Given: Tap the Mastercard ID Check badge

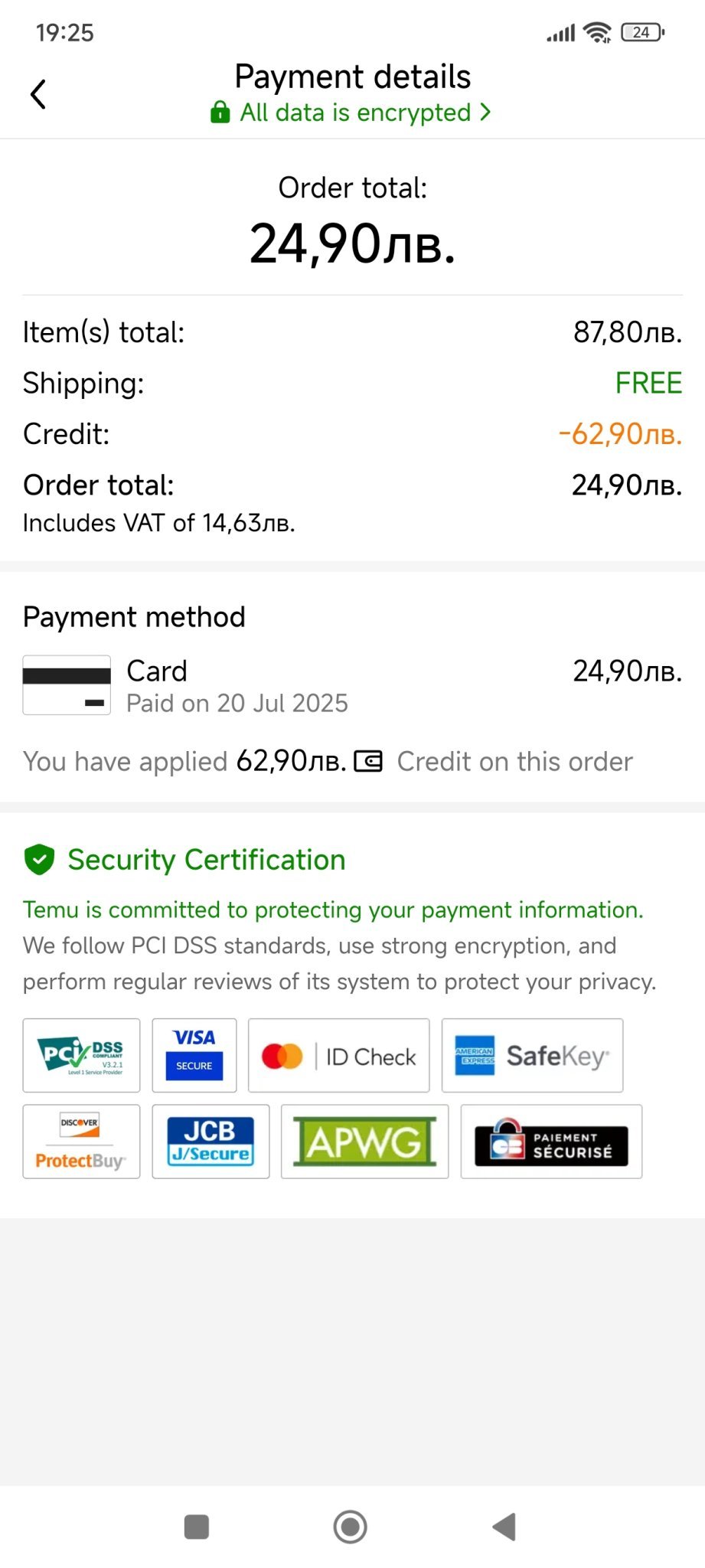Looking at the screenshot, I should pyautogui.click(x=338, y=1056).
